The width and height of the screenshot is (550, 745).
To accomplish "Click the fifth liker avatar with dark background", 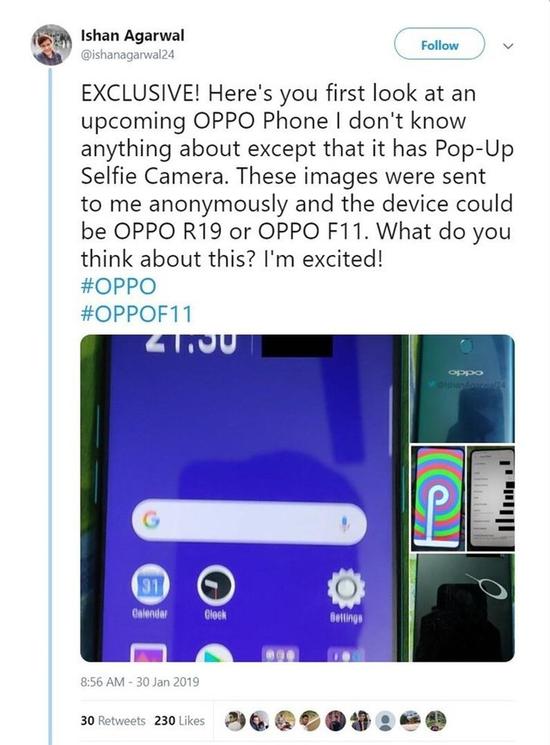I will click(x=335, y=721).
